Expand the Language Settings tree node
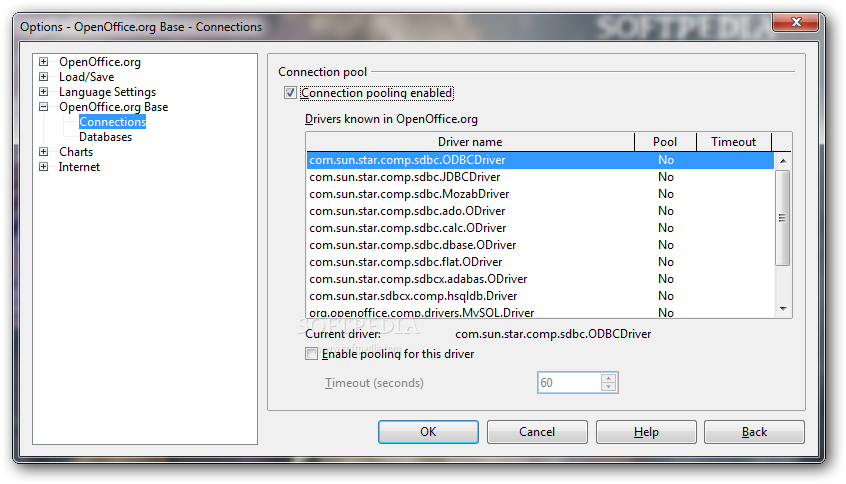The image size is (846, 484). (x=44, y=92)
